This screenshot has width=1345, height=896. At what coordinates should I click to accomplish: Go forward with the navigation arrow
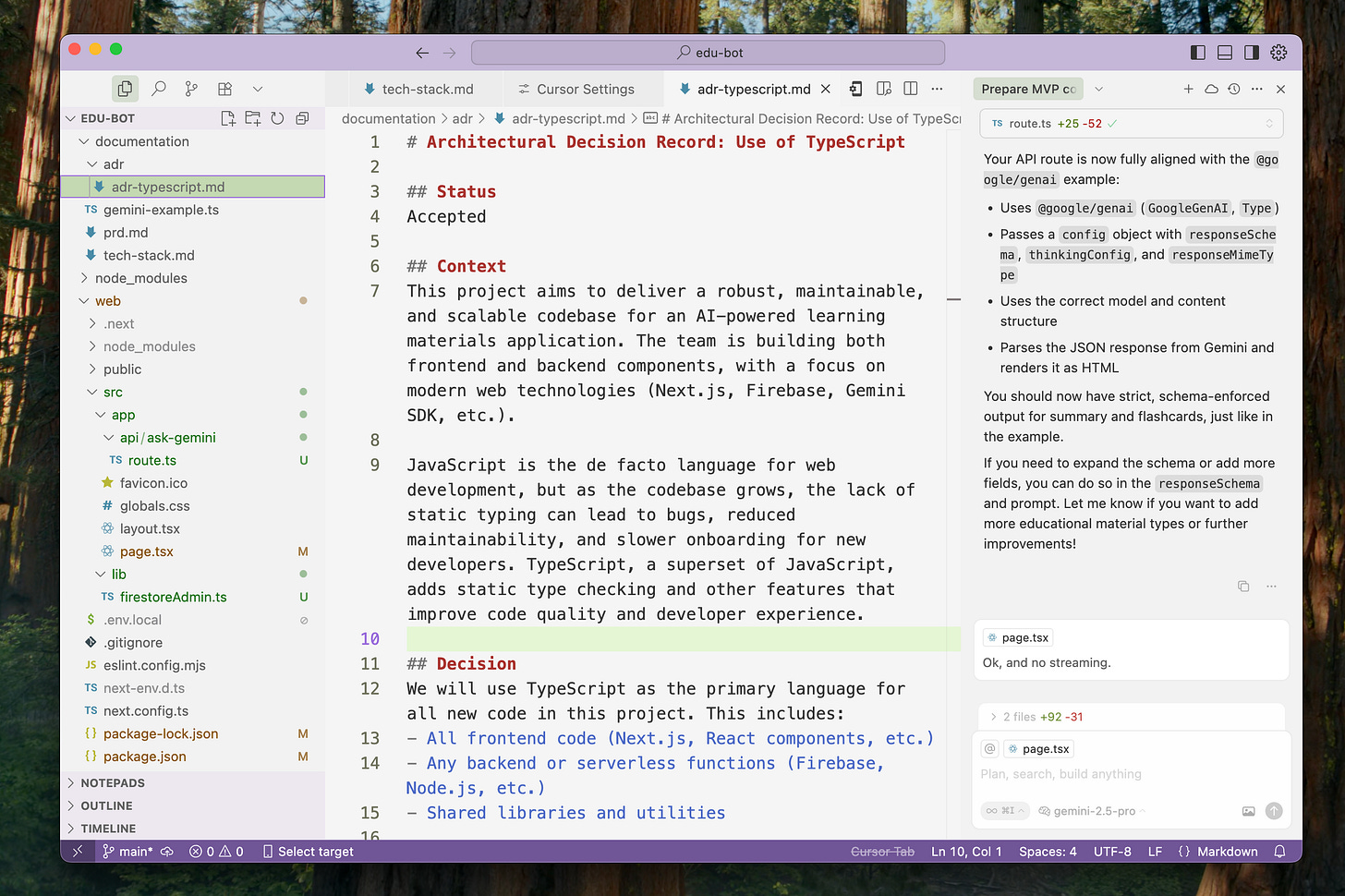pos(450,53)
